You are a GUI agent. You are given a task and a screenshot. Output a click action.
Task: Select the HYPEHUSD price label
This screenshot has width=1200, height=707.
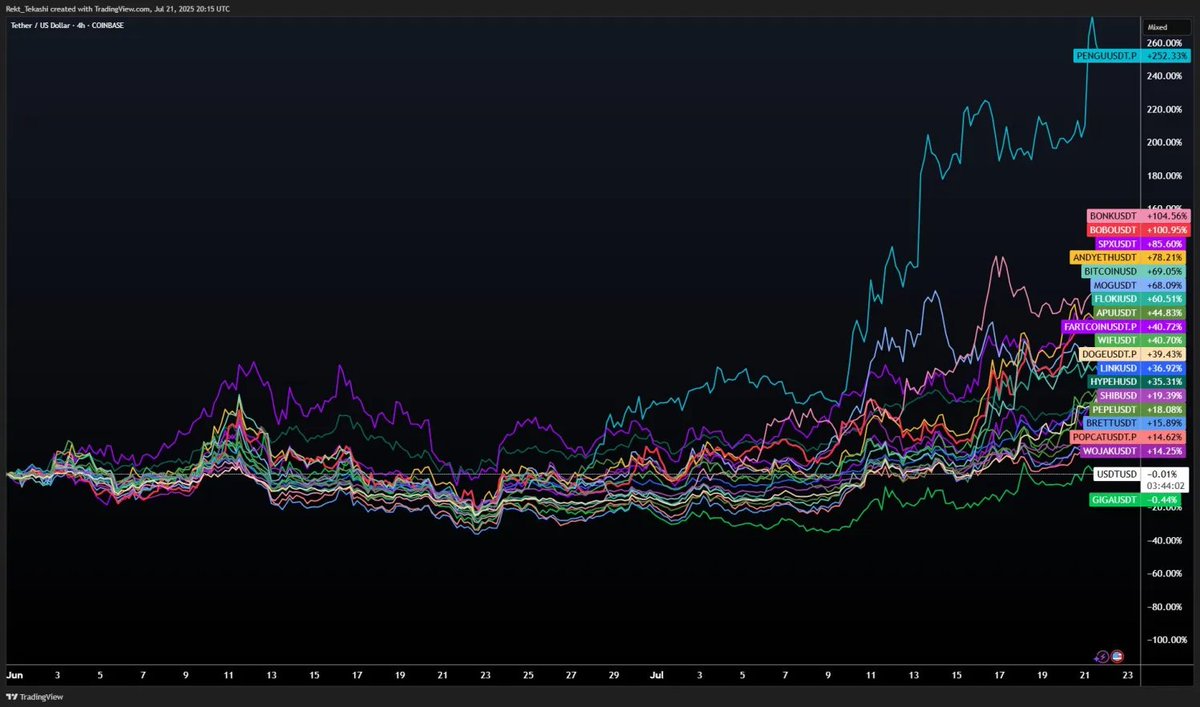1114,382
